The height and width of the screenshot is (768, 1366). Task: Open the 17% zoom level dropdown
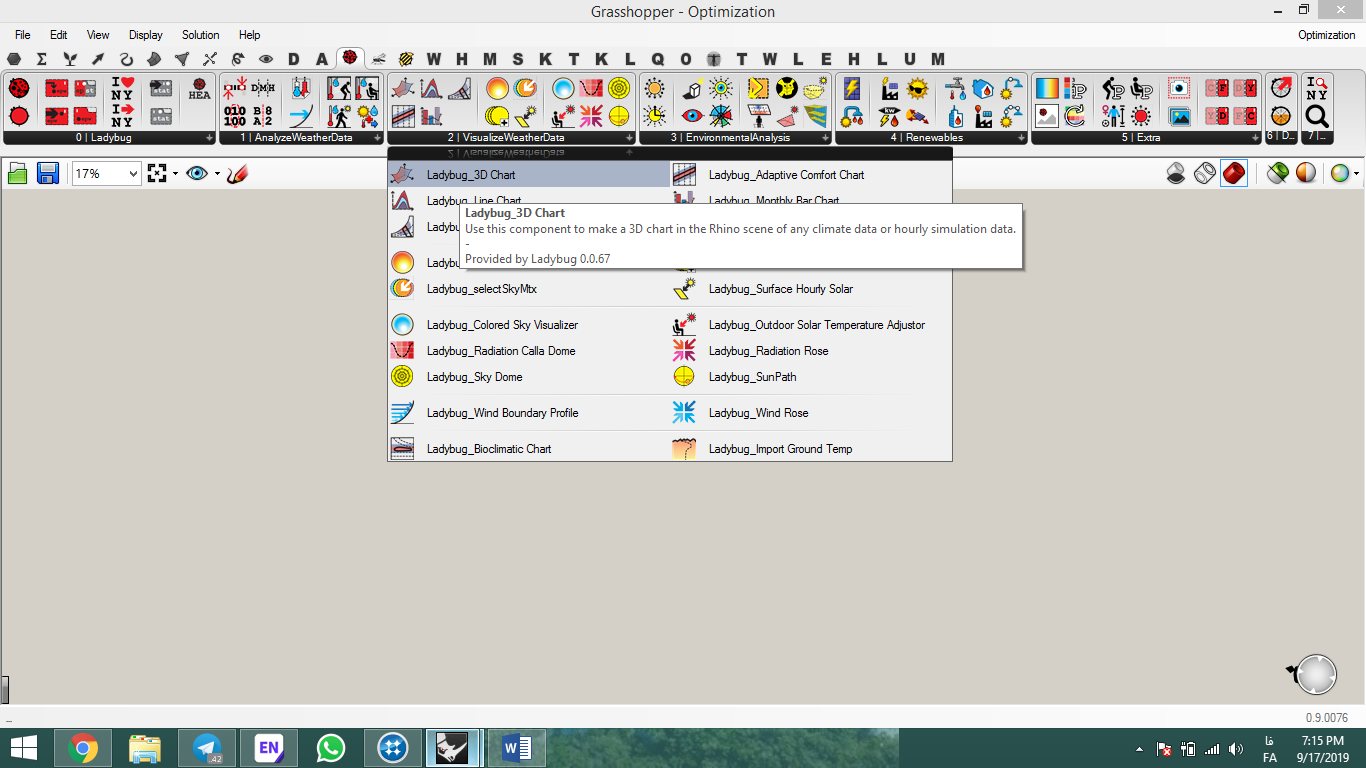[x=133, y=174]
